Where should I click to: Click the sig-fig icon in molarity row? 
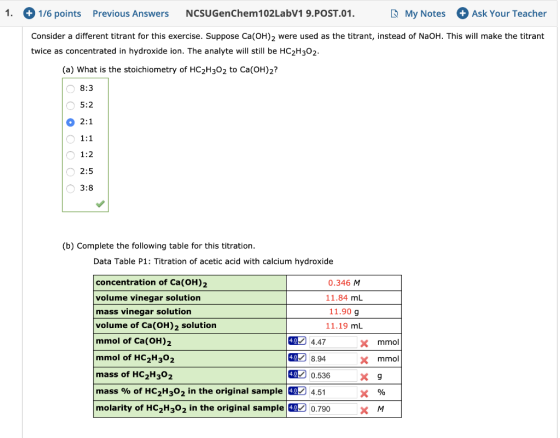click(297, 407)
